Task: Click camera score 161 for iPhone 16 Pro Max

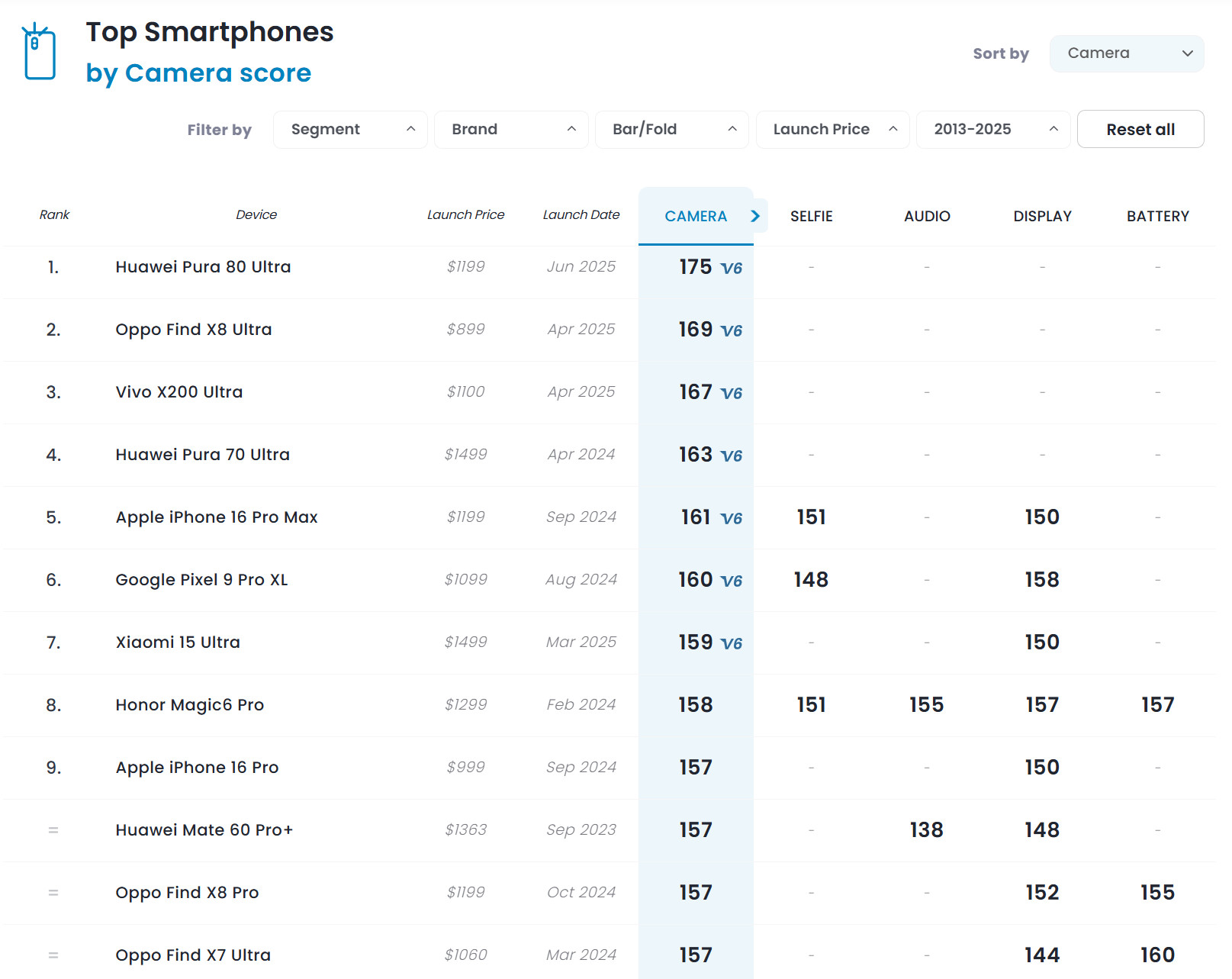Action: pyautogui.click(x=696, y=517)
